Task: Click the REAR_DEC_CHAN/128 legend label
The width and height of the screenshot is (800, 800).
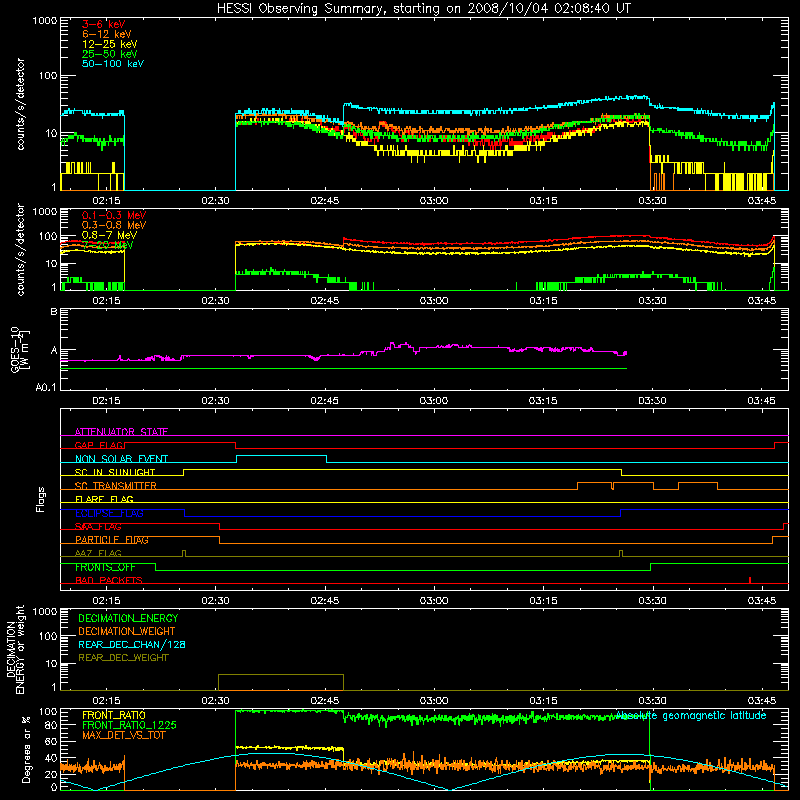Action: (x=132, y=644)
